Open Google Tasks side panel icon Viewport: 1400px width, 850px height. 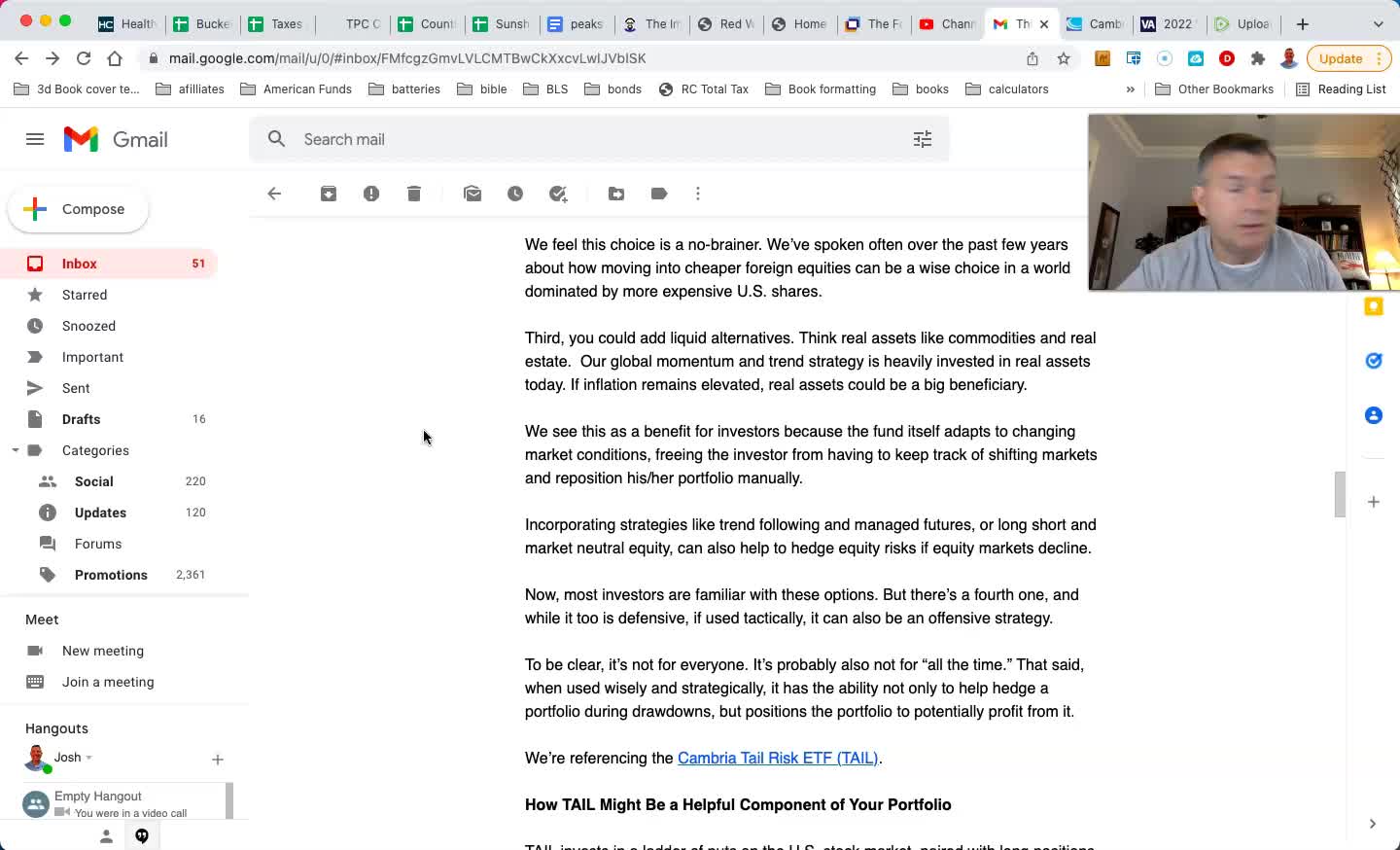coord(1374,361)
